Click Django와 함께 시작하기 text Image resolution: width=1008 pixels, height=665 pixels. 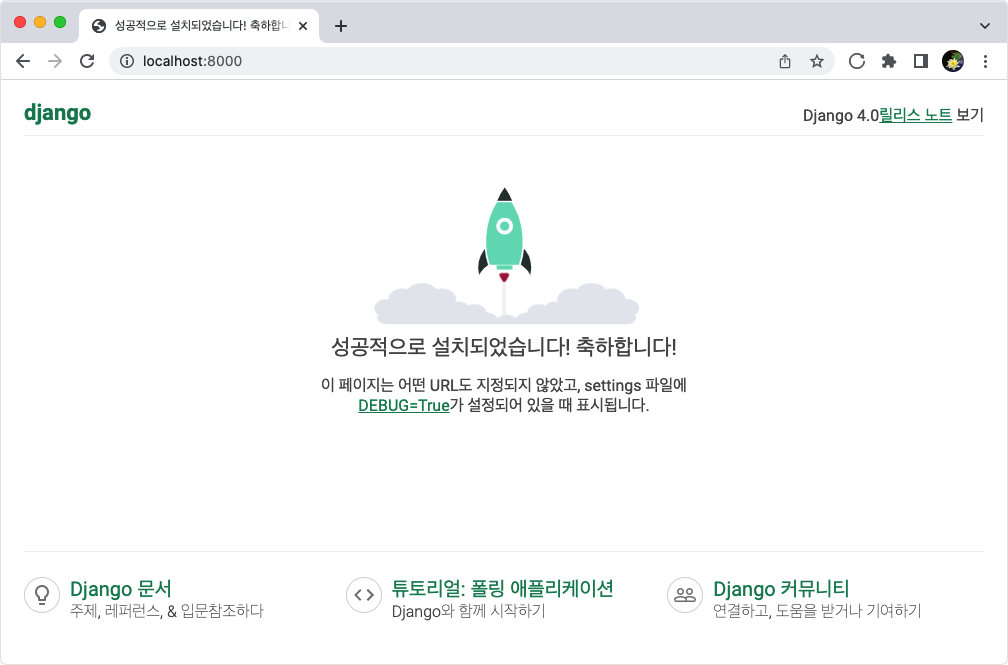click(469, 611)
